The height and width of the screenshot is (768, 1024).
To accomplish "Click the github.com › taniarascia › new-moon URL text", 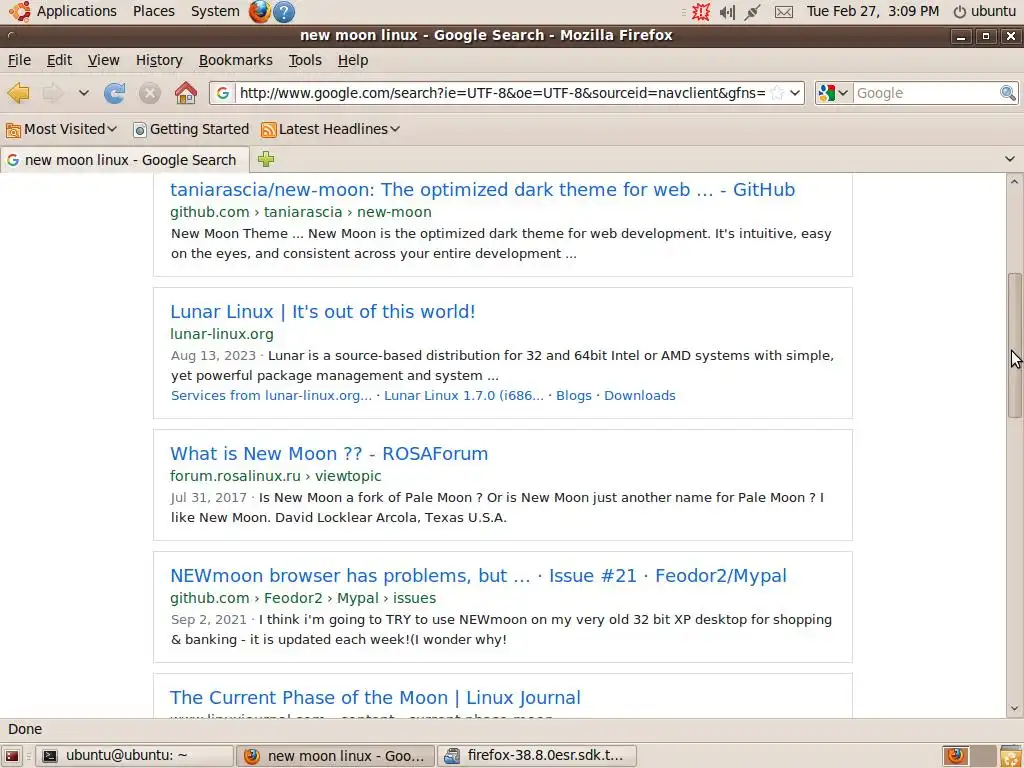I will point(300,212).
